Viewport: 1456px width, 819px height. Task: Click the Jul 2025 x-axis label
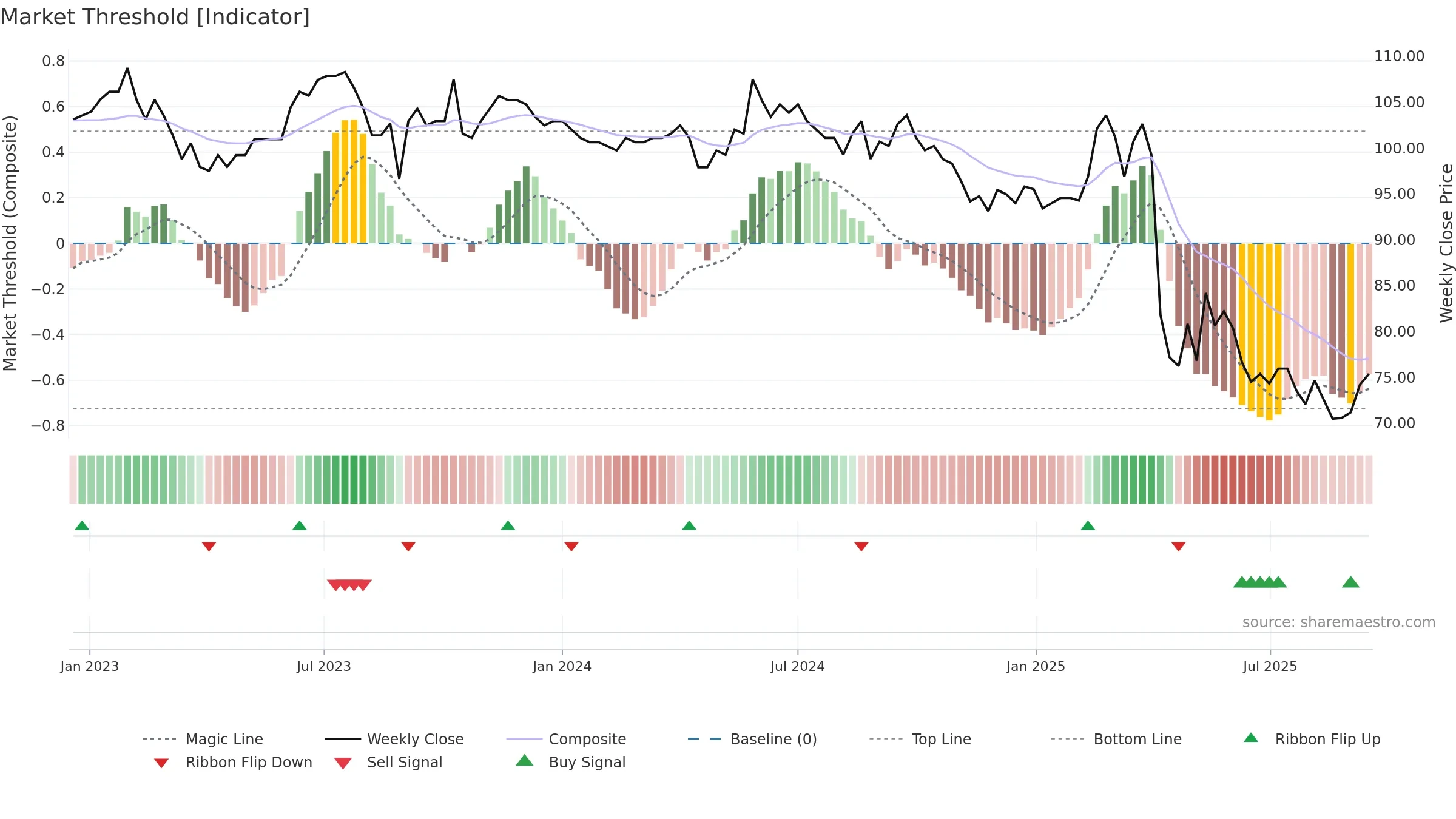(1270, 666)
